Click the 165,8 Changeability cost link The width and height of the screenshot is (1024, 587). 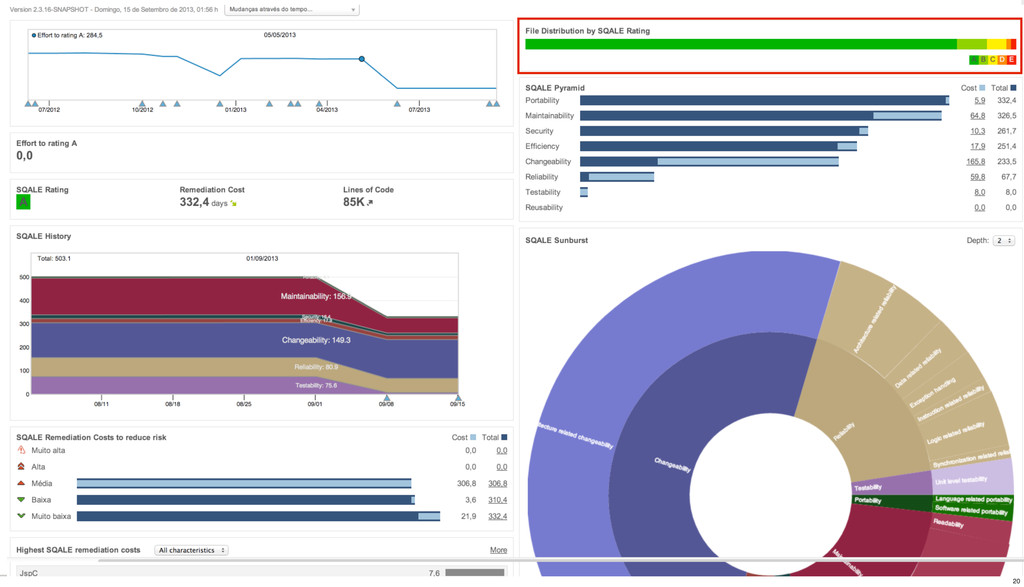click(x=976, y=162)
